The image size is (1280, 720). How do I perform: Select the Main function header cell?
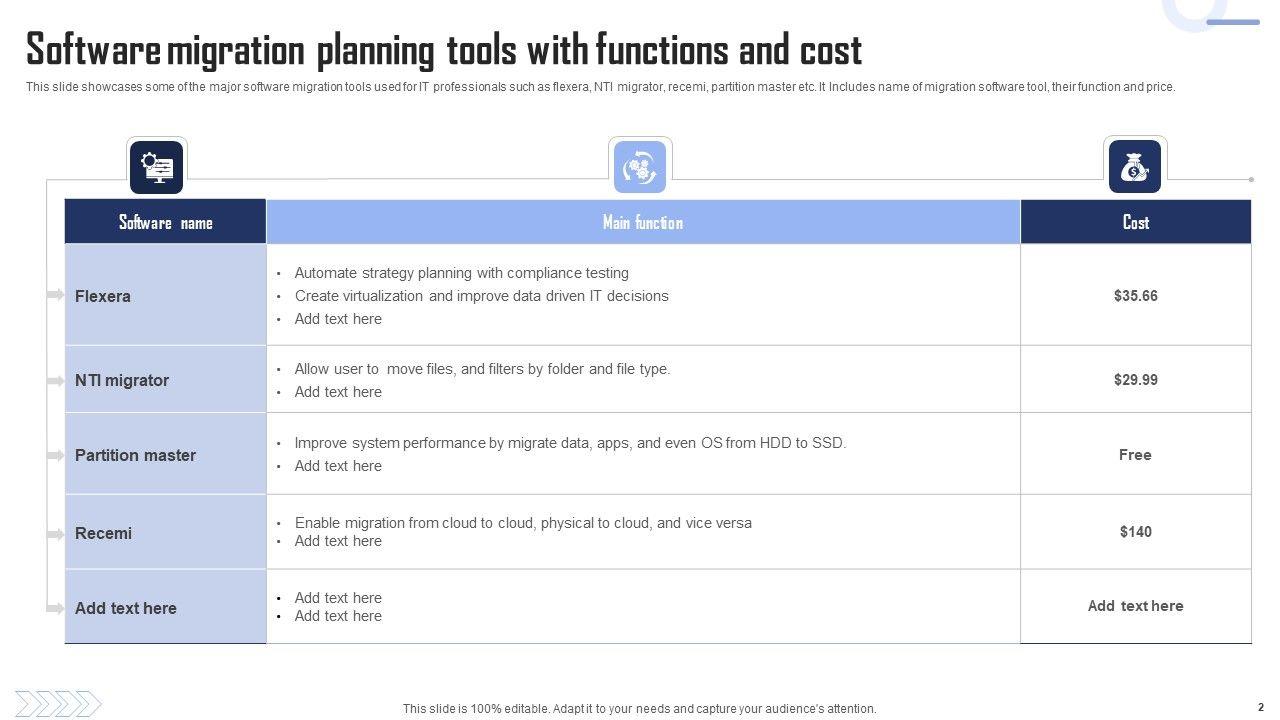(642, 222)
